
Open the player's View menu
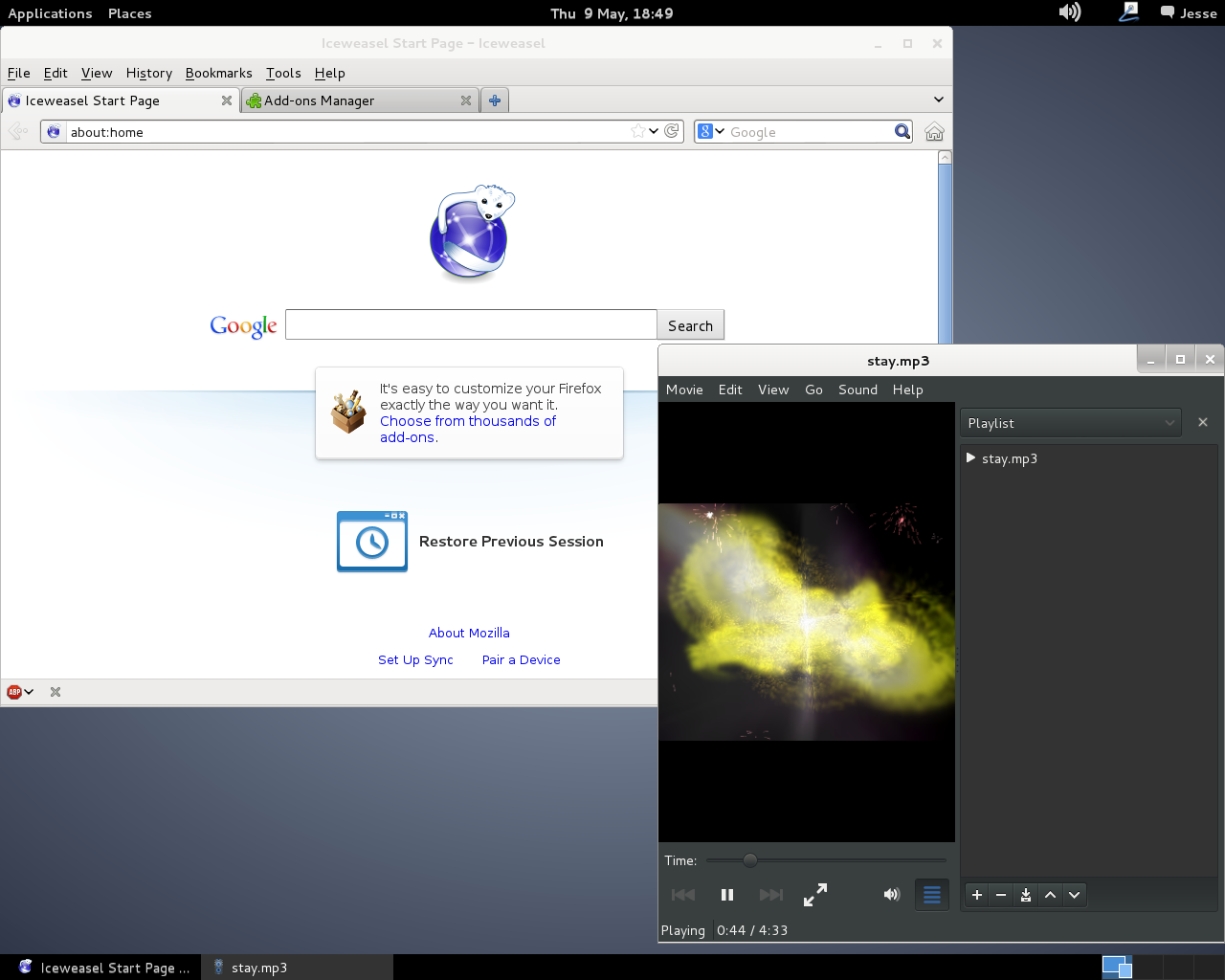[773, 390]
